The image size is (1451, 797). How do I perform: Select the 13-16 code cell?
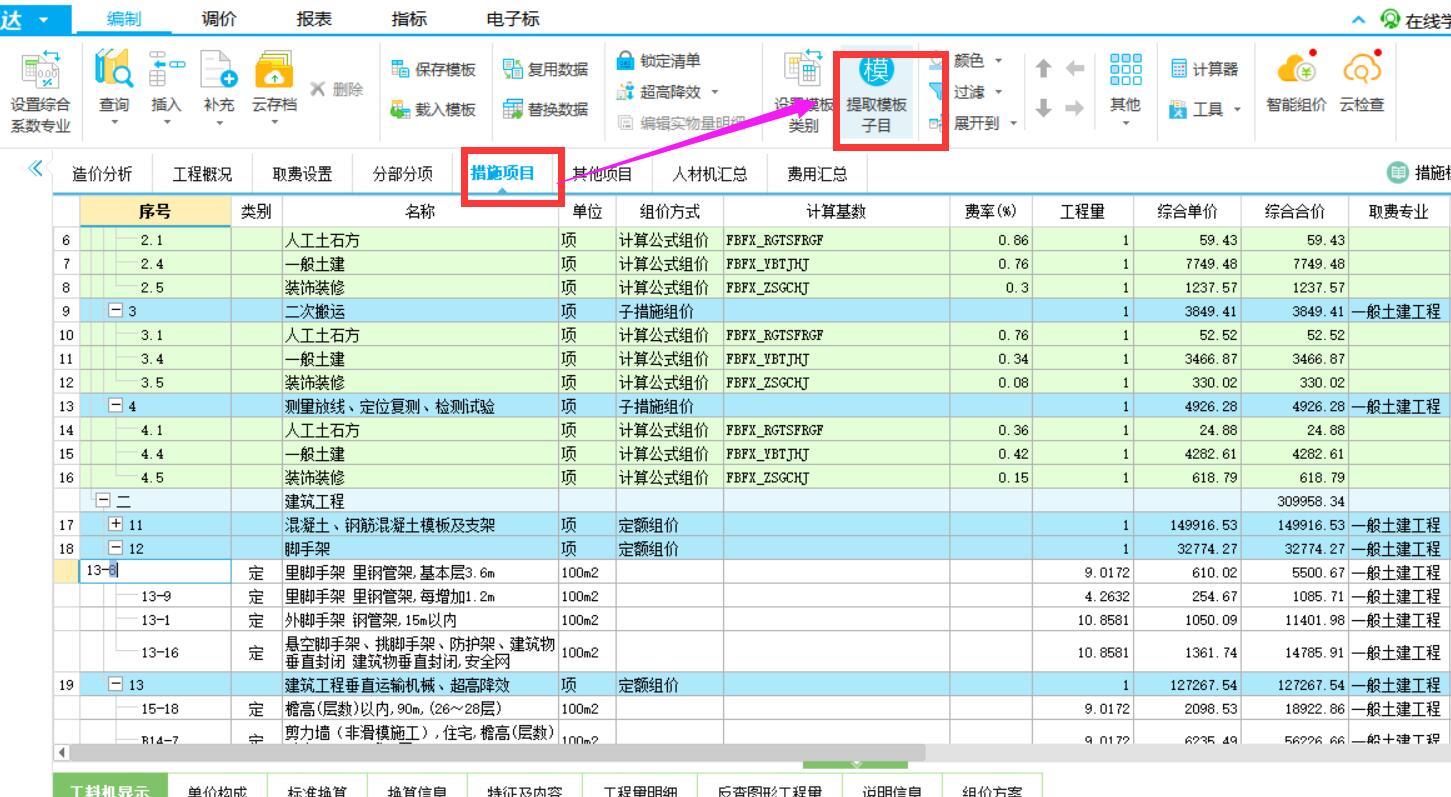point(156,653)
